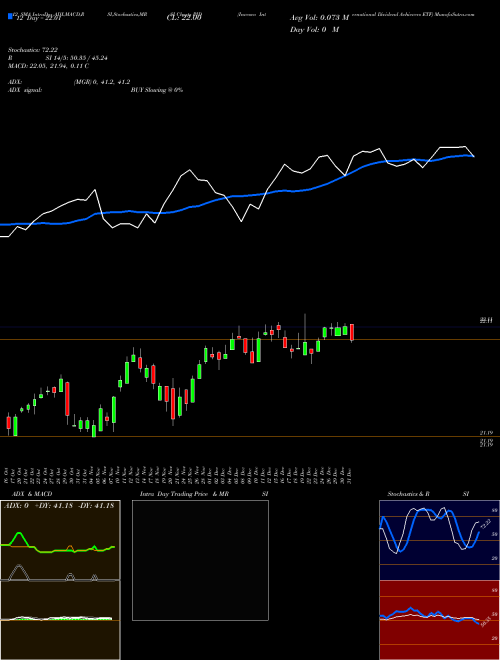Click the blue 12 Day SMA legend square
The image size is (500, 660).
10,16
